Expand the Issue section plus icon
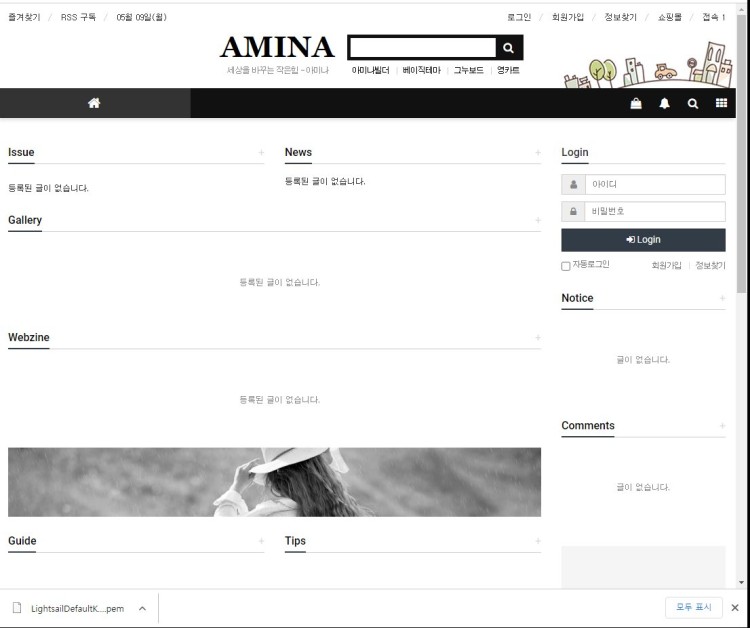The width and height of the screenshot is (750, 628). [x=261, y=153]
